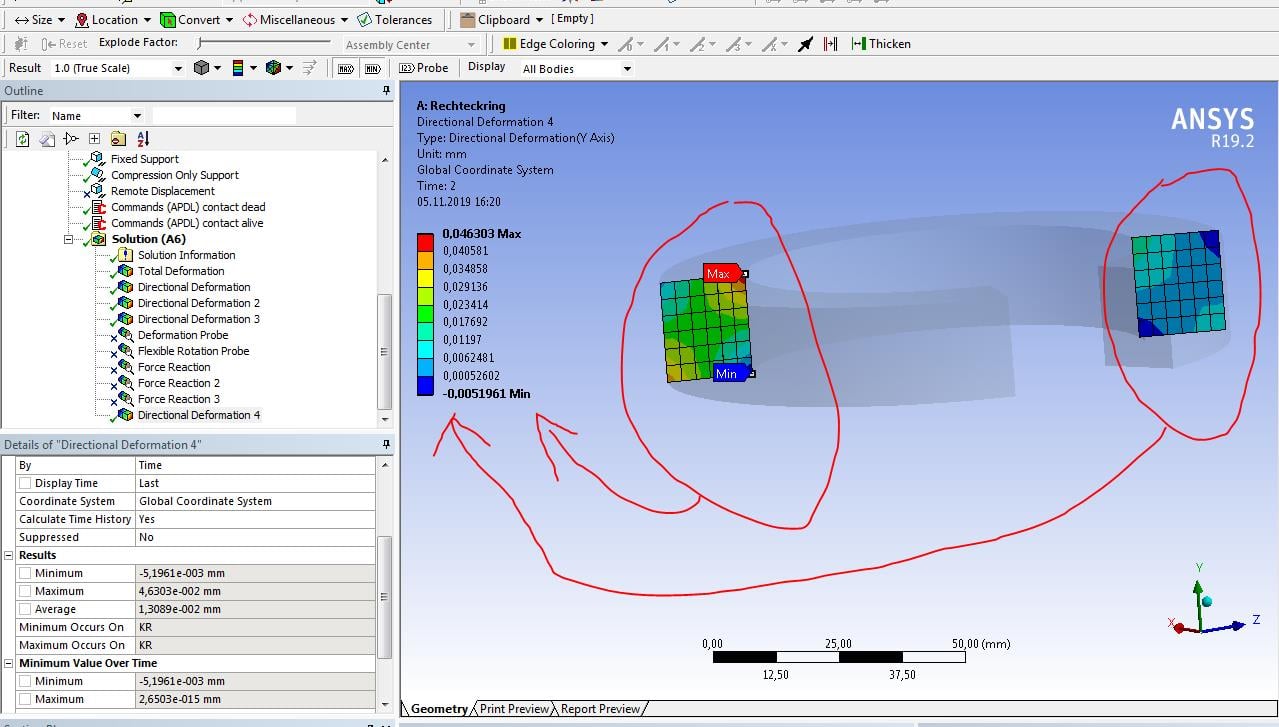
Task: Click the Explode Factor slider
Action: pos(264,43)
